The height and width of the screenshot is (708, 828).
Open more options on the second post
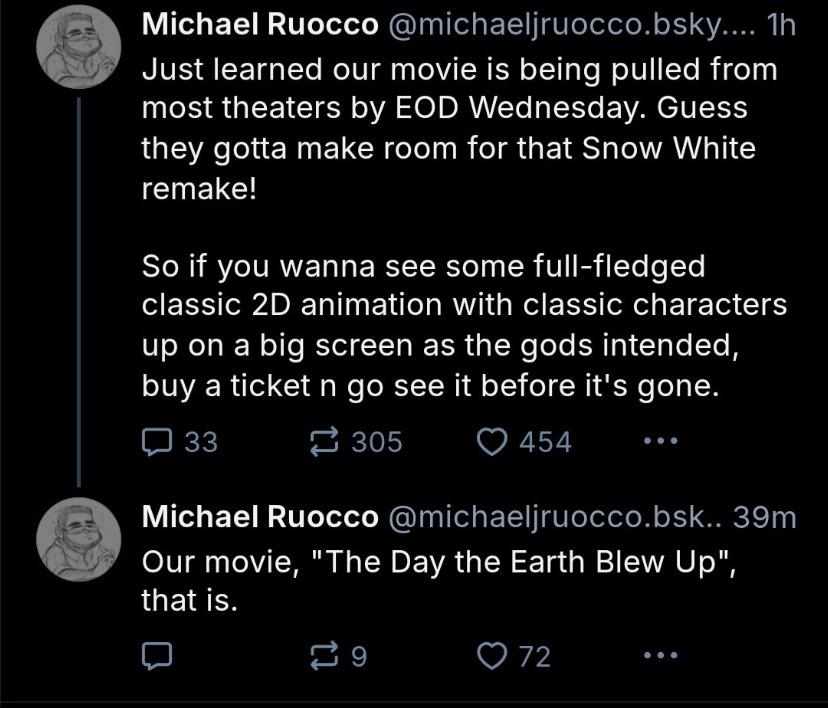(662, 656)
